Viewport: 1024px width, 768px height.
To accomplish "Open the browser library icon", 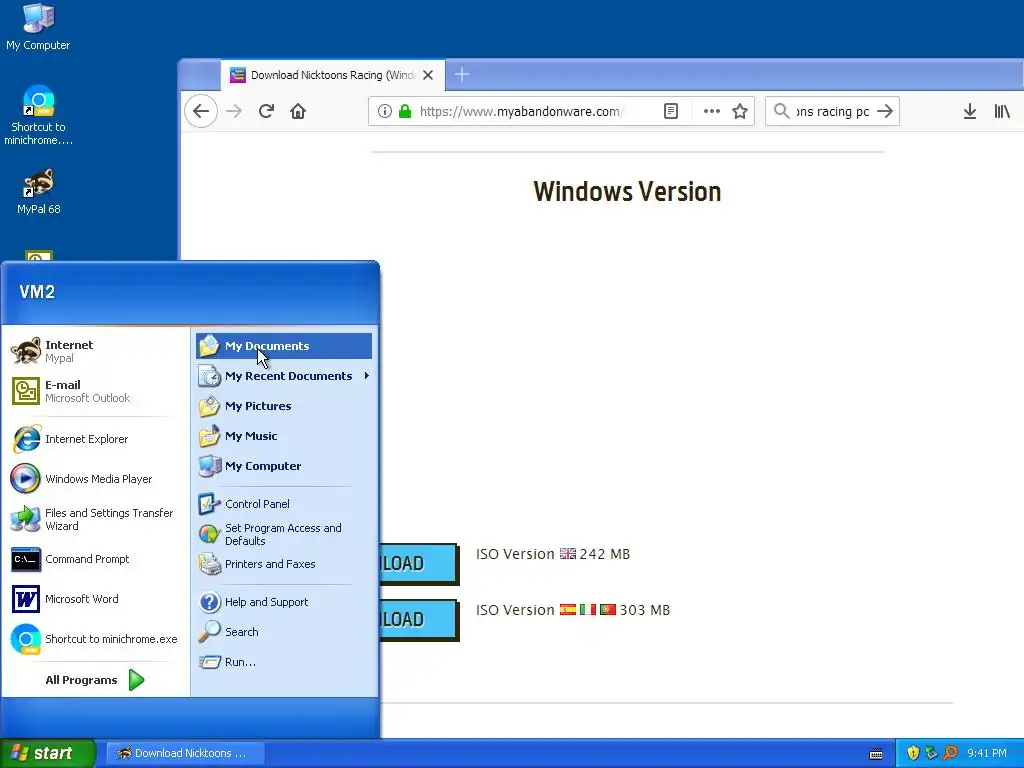I will coord(1002,111).
